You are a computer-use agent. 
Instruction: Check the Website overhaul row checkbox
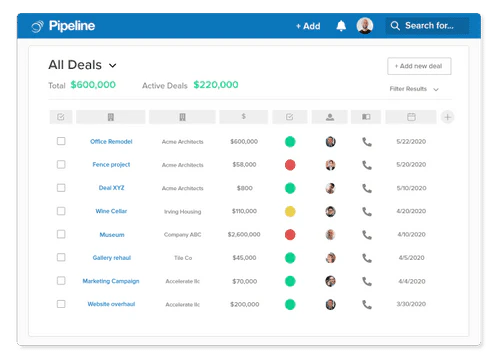coord(61,304)
